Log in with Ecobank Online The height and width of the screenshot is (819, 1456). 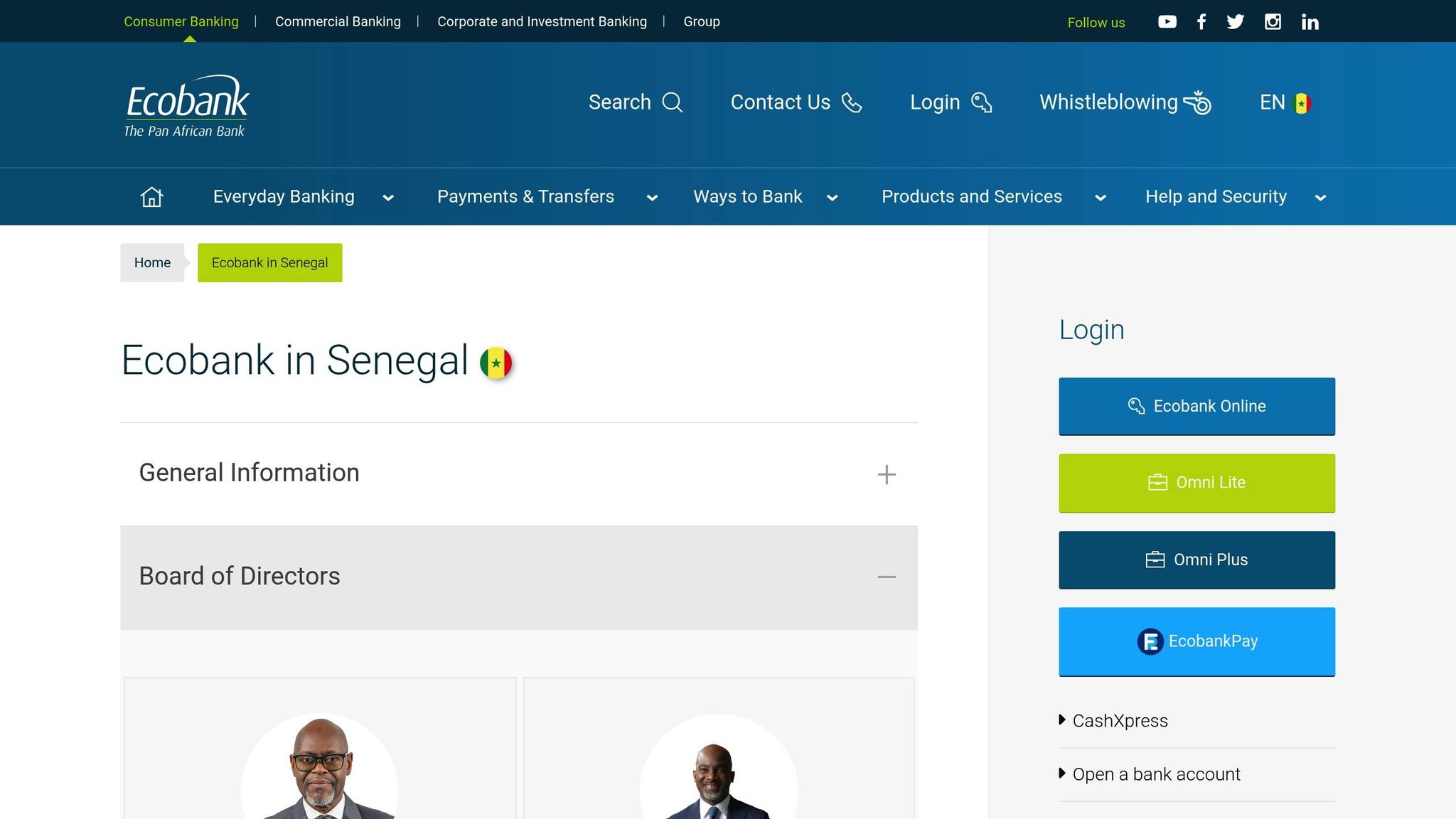pyautogui.click(x=1197, y=406)
